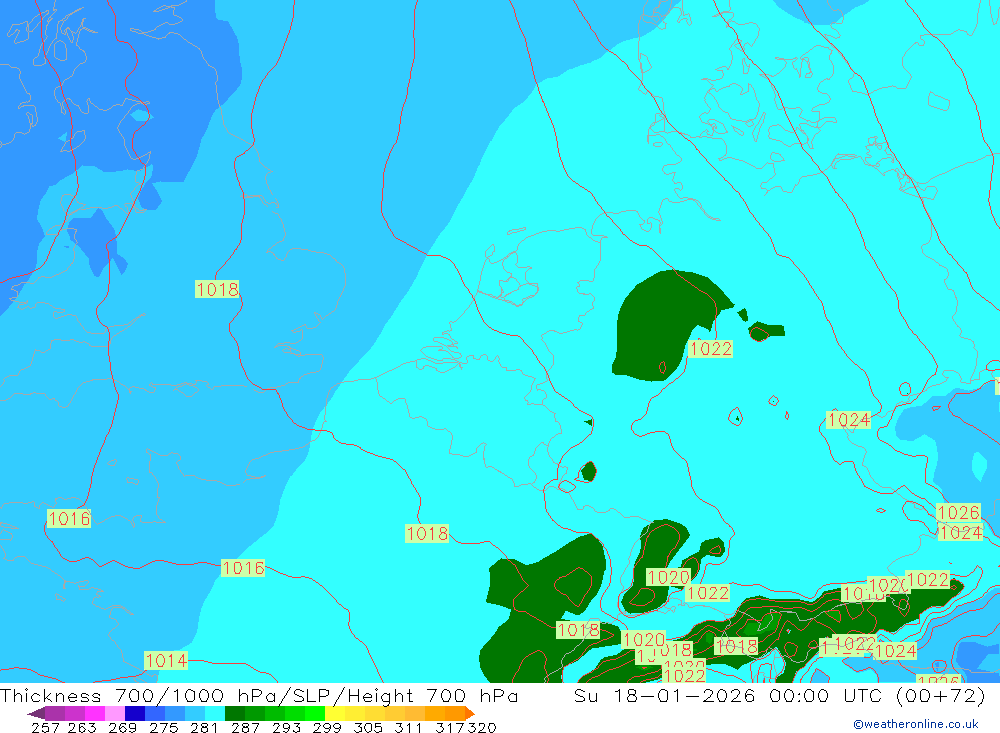Click the 299 legend value
Screen dimensions: 1000x733
pos(327,727)
